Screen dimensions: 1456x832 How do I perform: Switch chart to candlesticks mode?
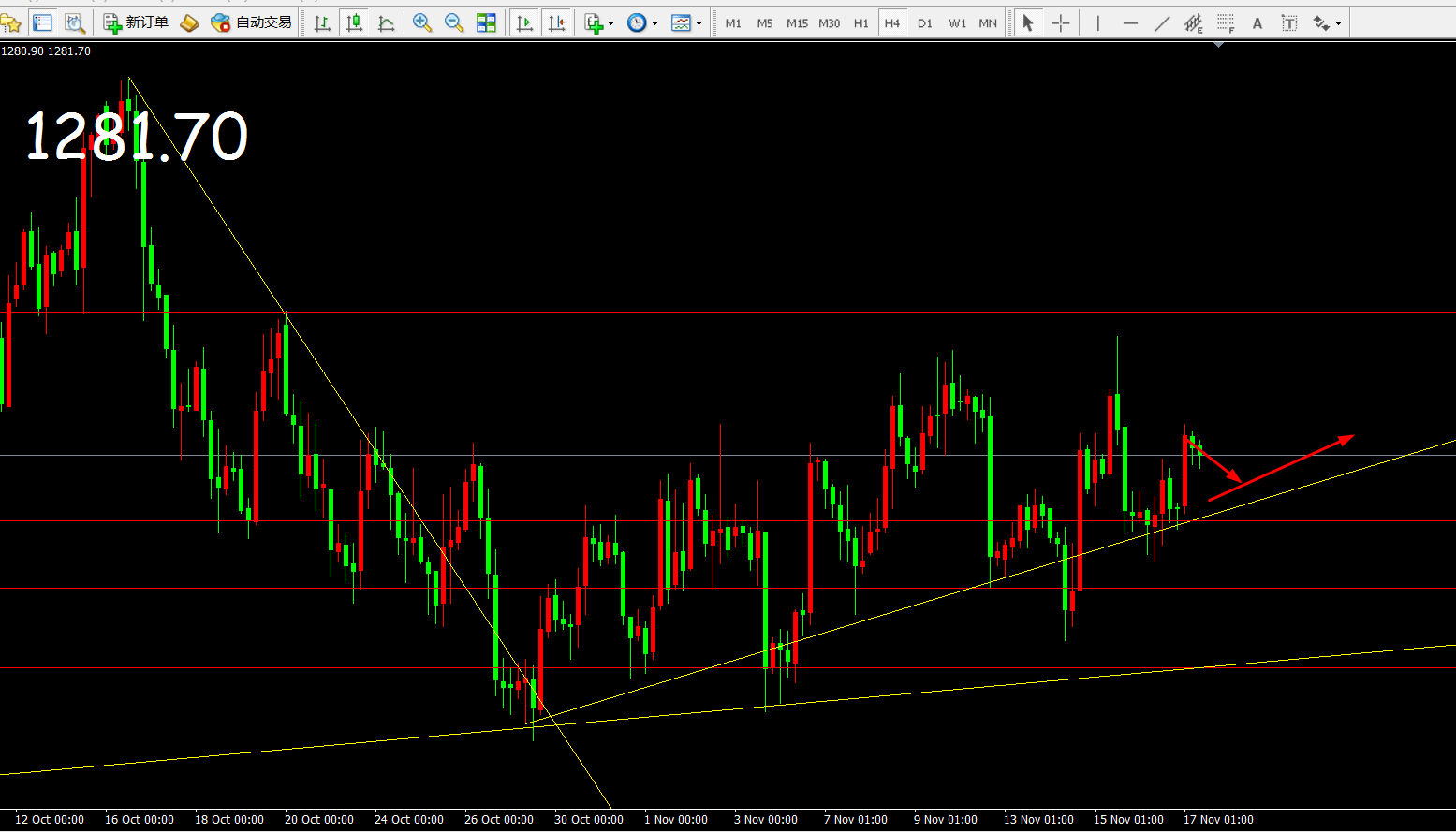pos(355,23)
